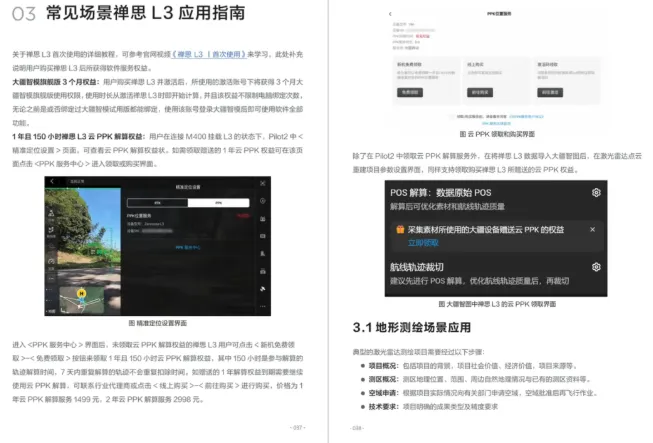Viewport: 653px width, 443px height.
Task: Click the top icon in Pilot2 left sidebar
Action: pos(51,214)
